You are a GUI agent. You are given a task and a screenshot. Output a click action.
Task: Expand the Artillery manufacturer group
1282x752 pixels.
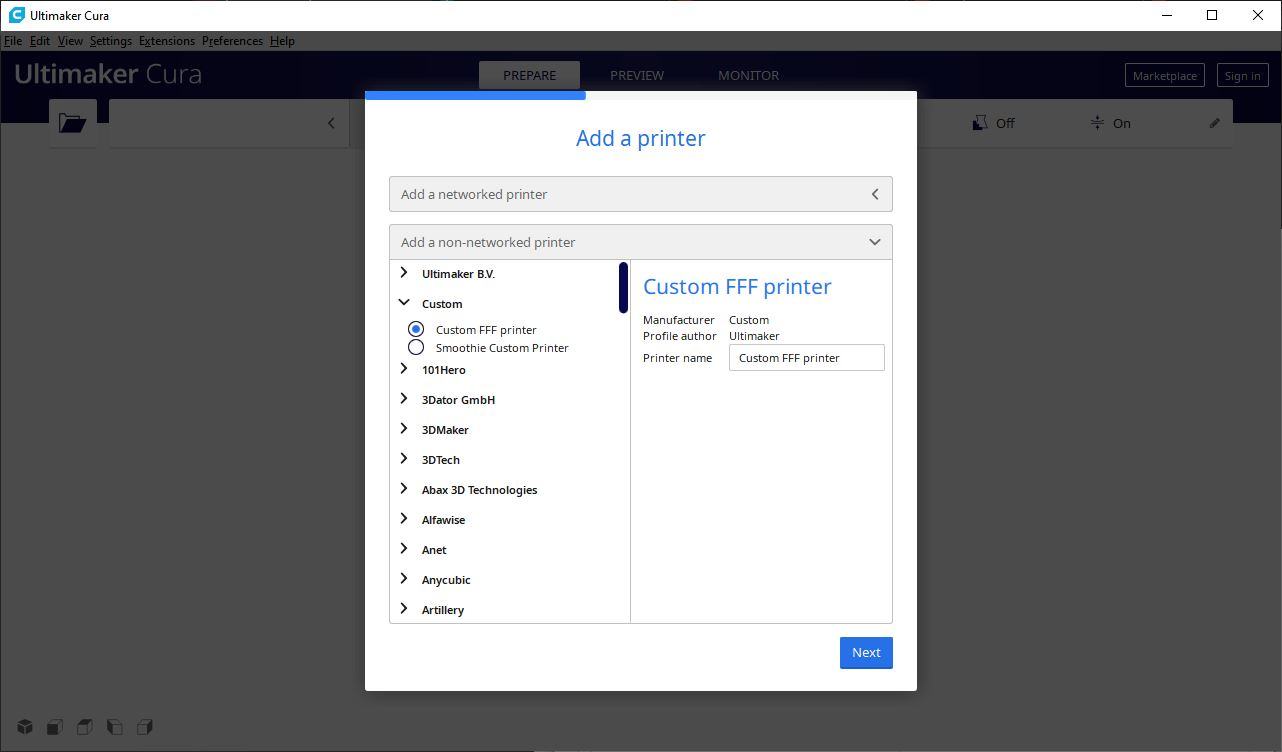404,609
